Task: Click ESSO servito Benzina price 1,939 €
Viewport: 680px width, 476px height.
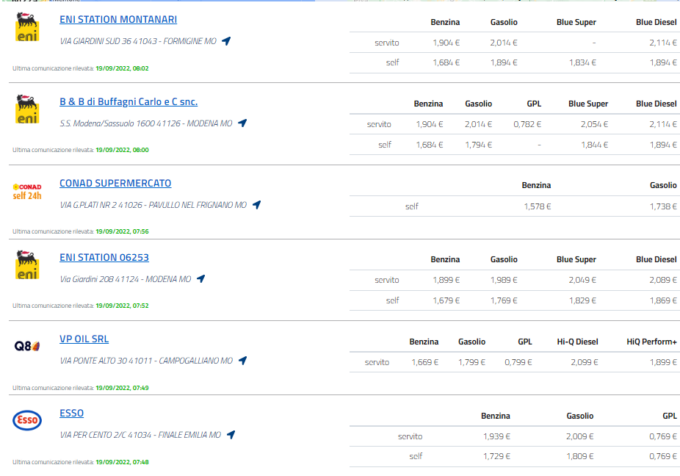Action: click(x=497, y=436)
